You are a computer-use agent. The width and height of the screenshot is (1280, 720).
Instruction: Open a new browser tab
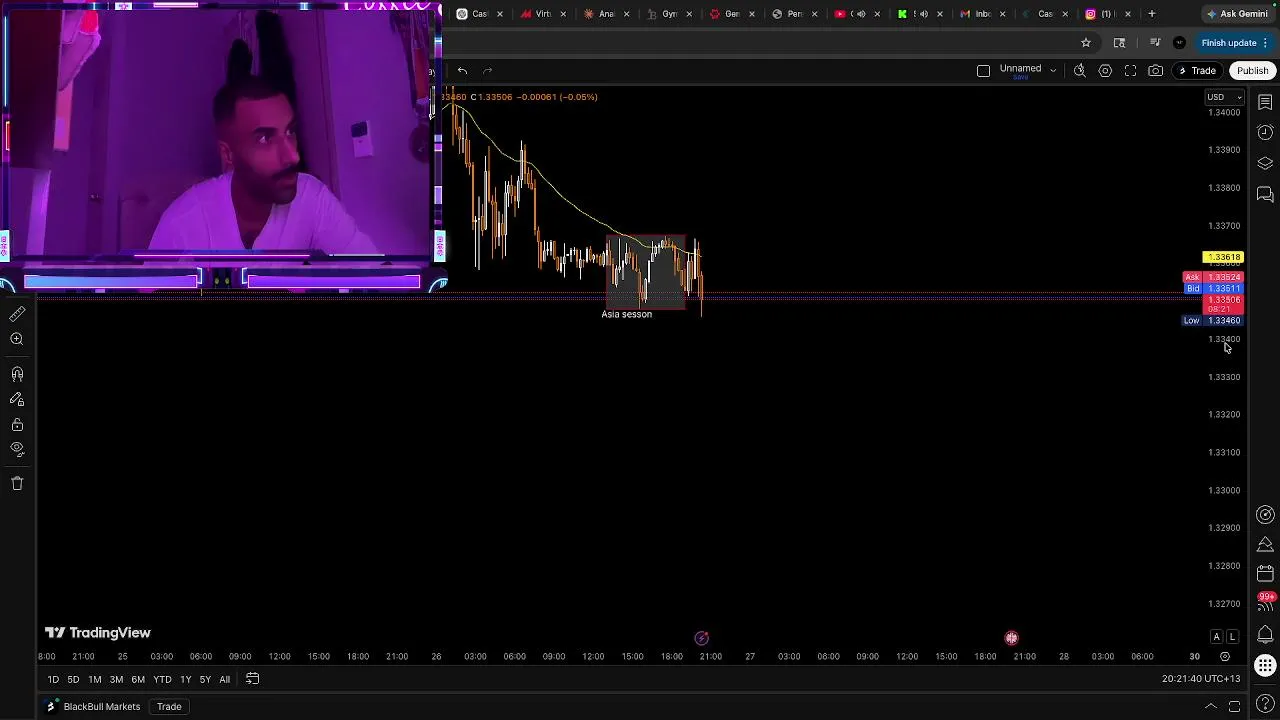1152,14
